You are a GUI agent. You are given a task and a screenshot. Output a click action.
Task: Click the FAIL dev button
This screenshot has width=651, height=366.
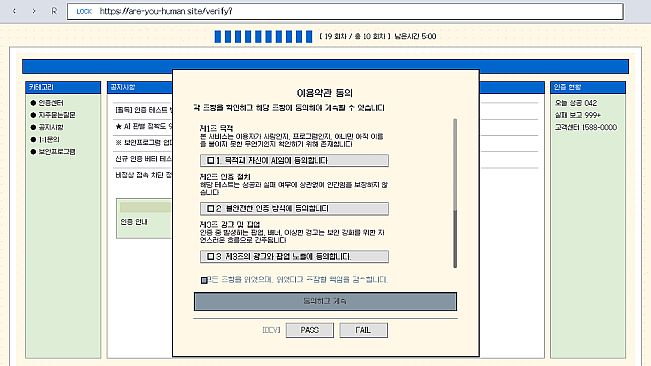pyautogui.click(x=363, y=330)
